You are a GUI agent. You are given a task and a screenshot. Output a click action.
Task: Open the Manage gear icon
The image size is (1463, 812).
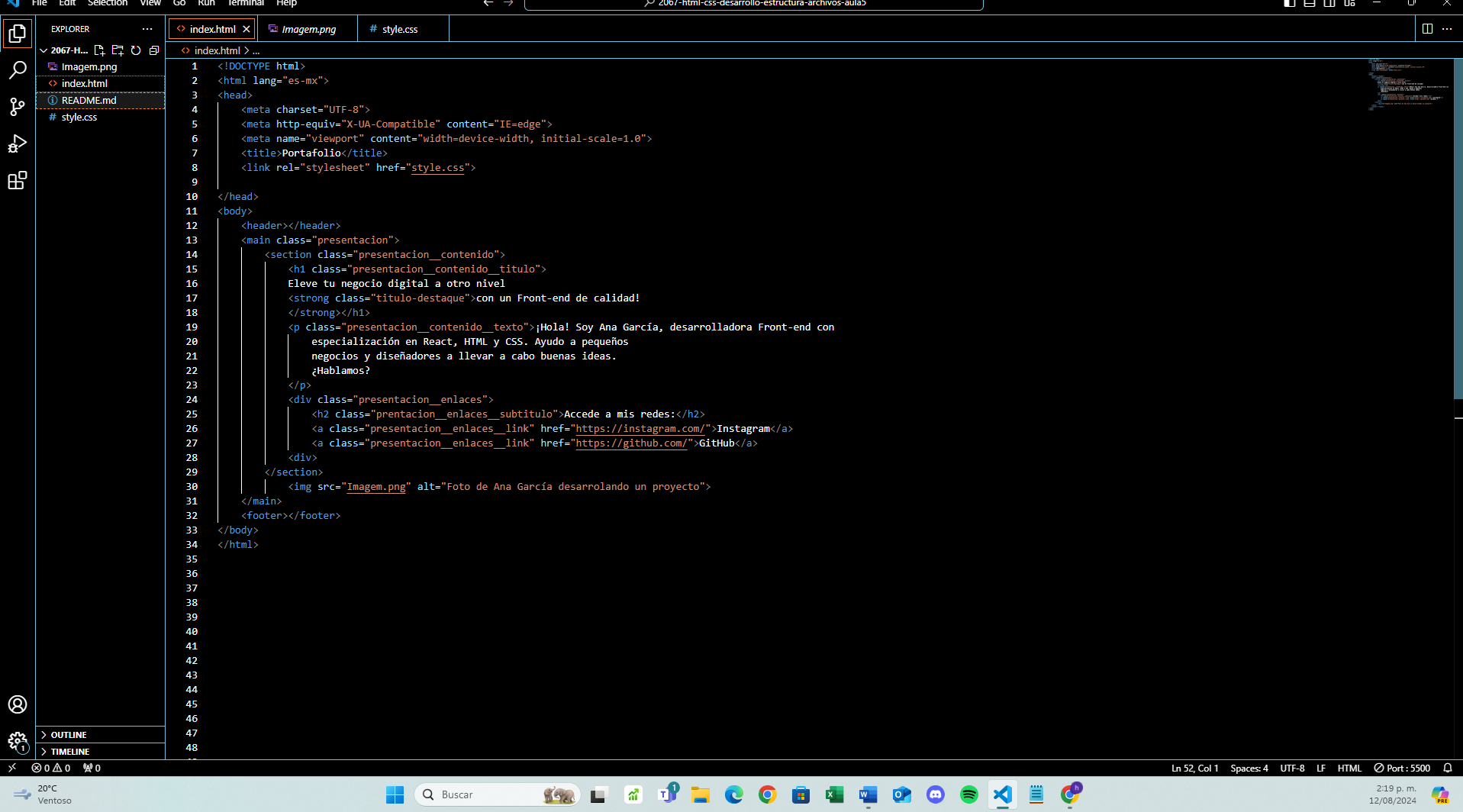18,740
